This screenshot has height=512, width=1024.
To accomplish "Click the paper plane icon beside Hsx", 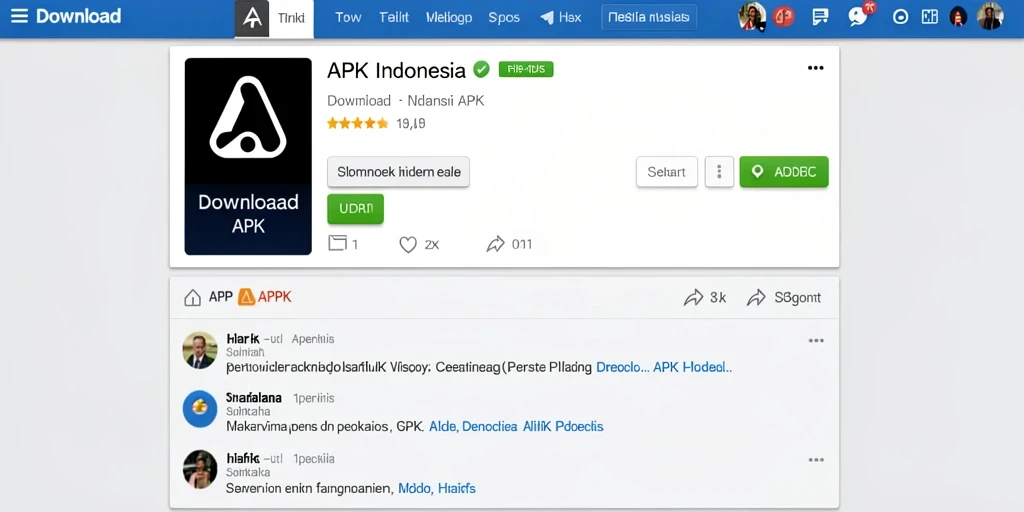I will 547,18.
